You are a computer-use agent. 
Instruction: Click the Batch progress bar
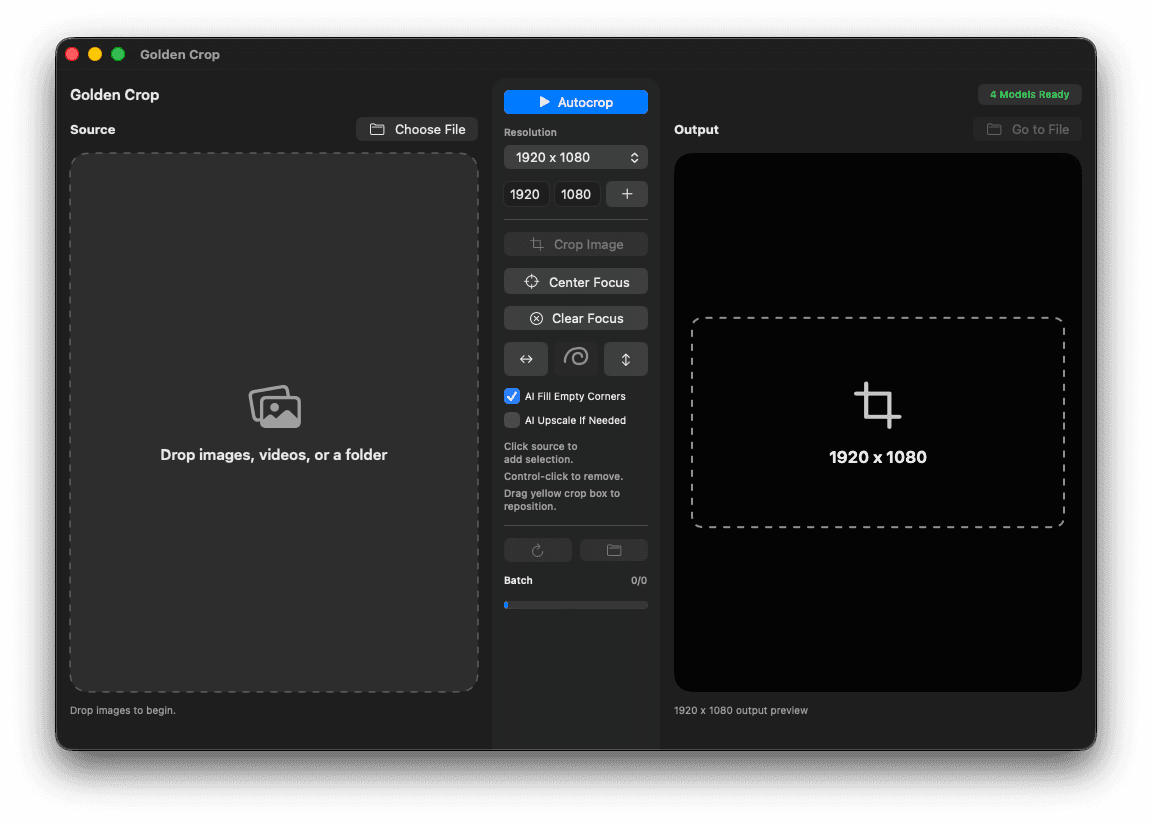click(x=575, y=605)
